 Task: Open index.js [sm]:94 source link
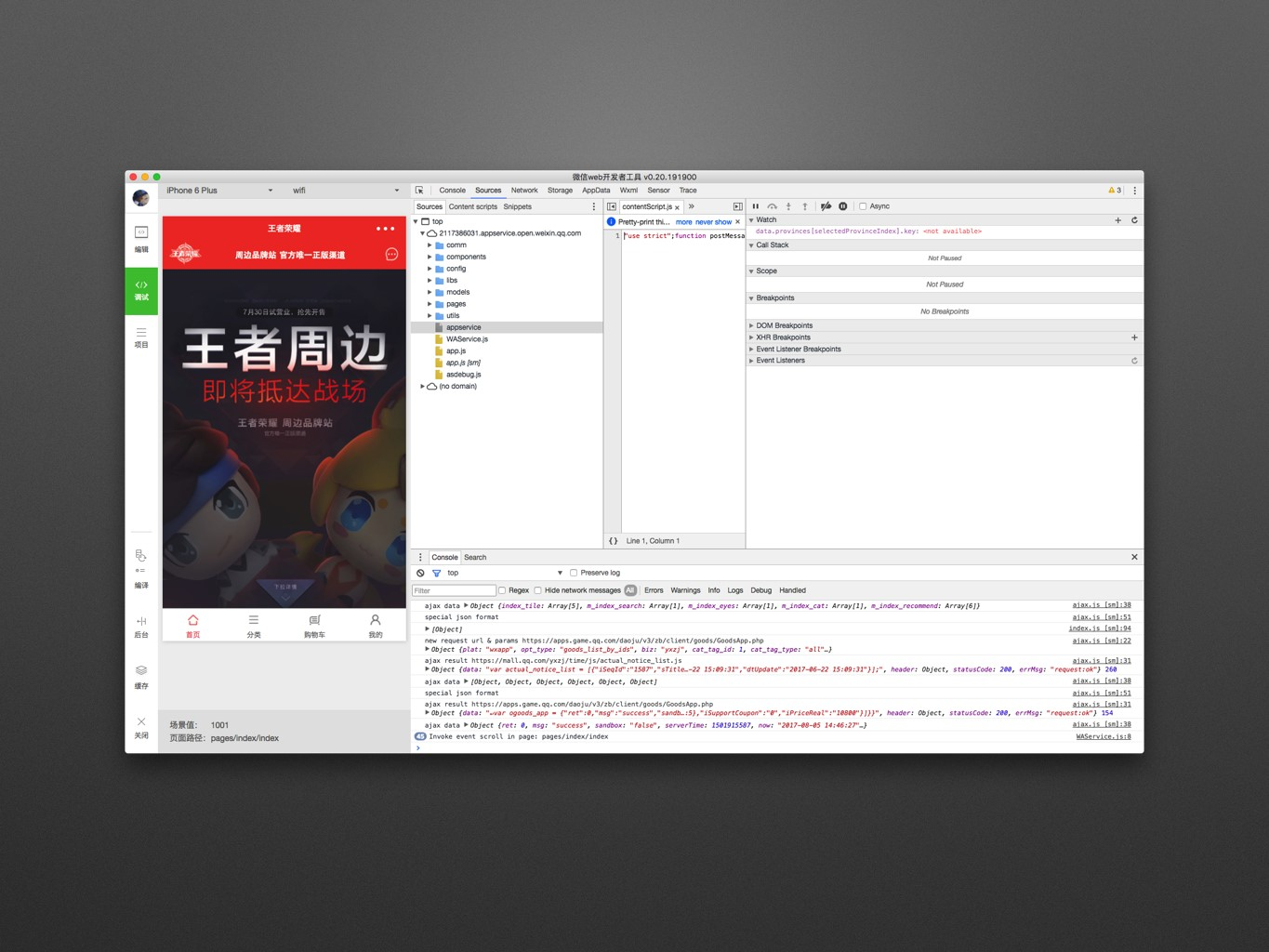(x=1100, y=628)
